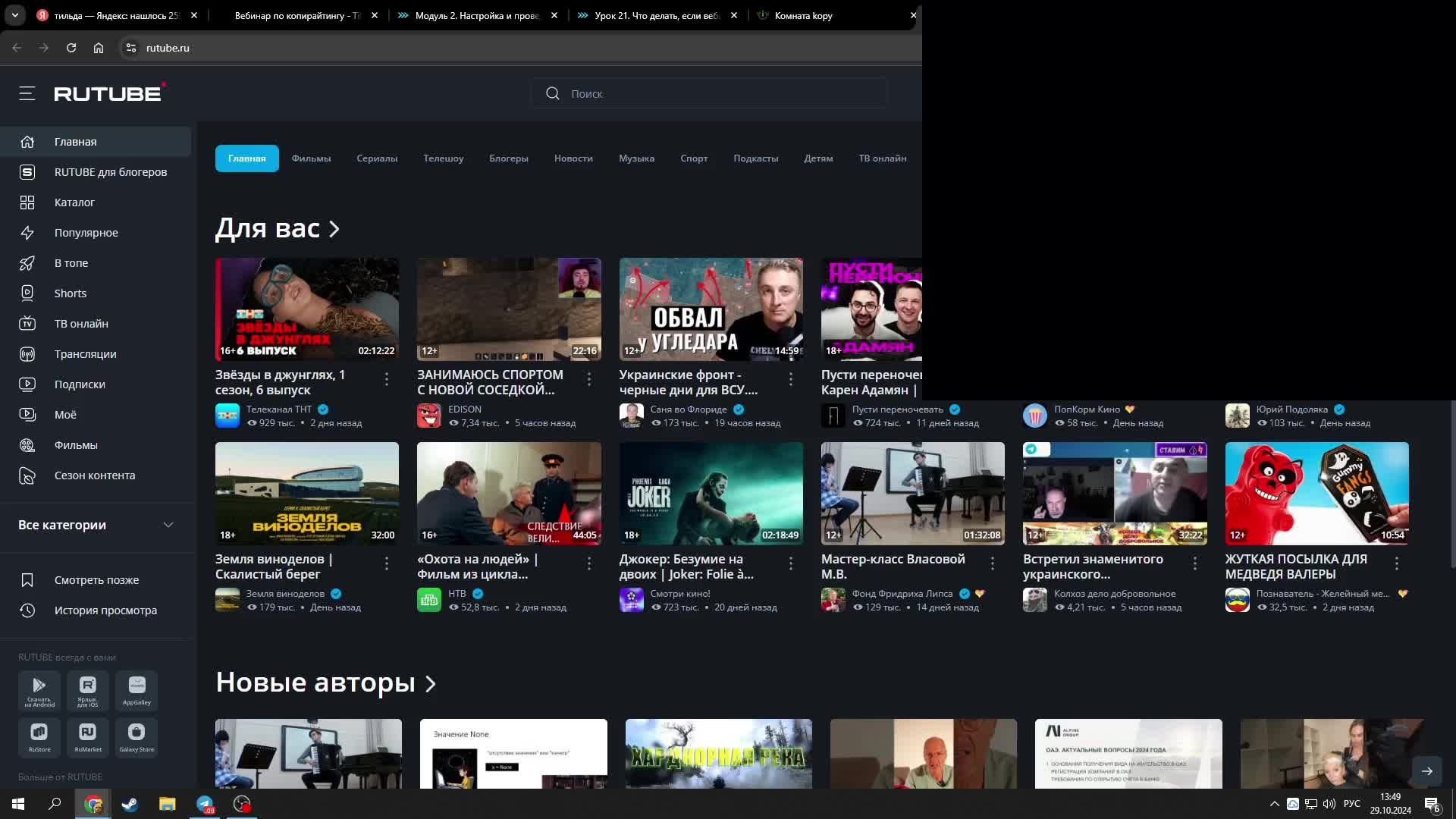Open Смотреть позже bookmark item
Image resolution: width=1456 pixels, height=819 pixels.
pyautogui.click(x=96, y=580)
